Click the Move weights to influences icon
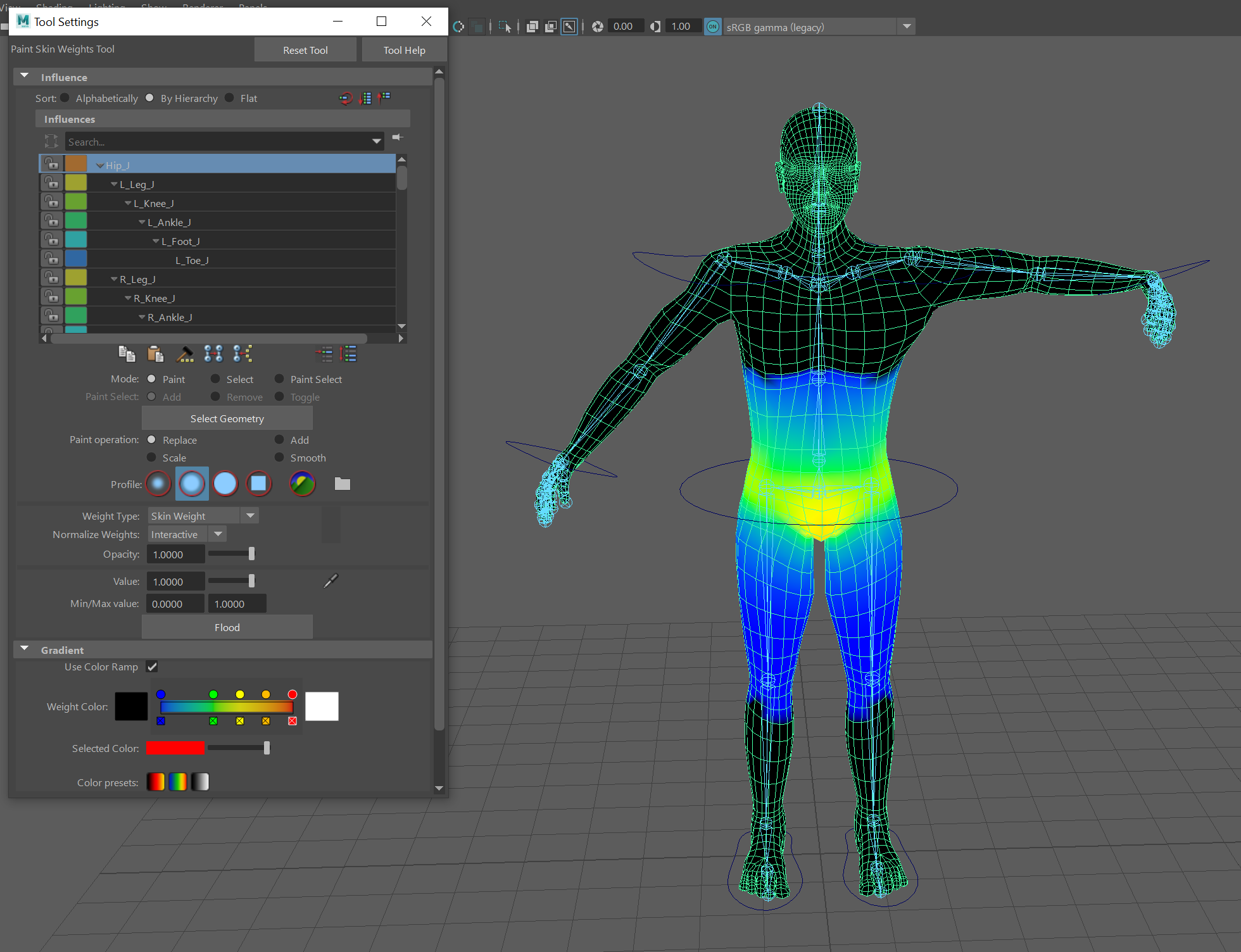The image size is (1241, 952). (x=213, y=354)
